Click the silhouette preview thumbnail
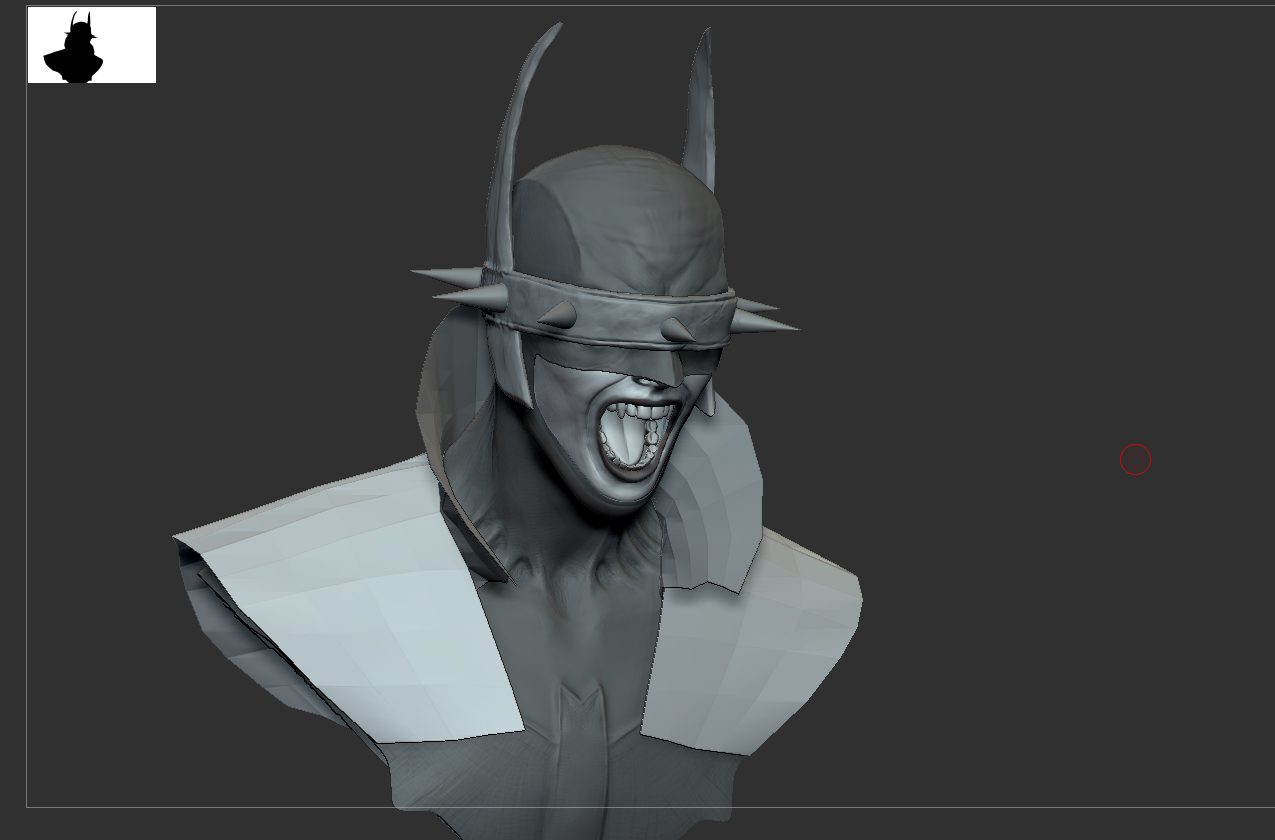 (92, 45)
